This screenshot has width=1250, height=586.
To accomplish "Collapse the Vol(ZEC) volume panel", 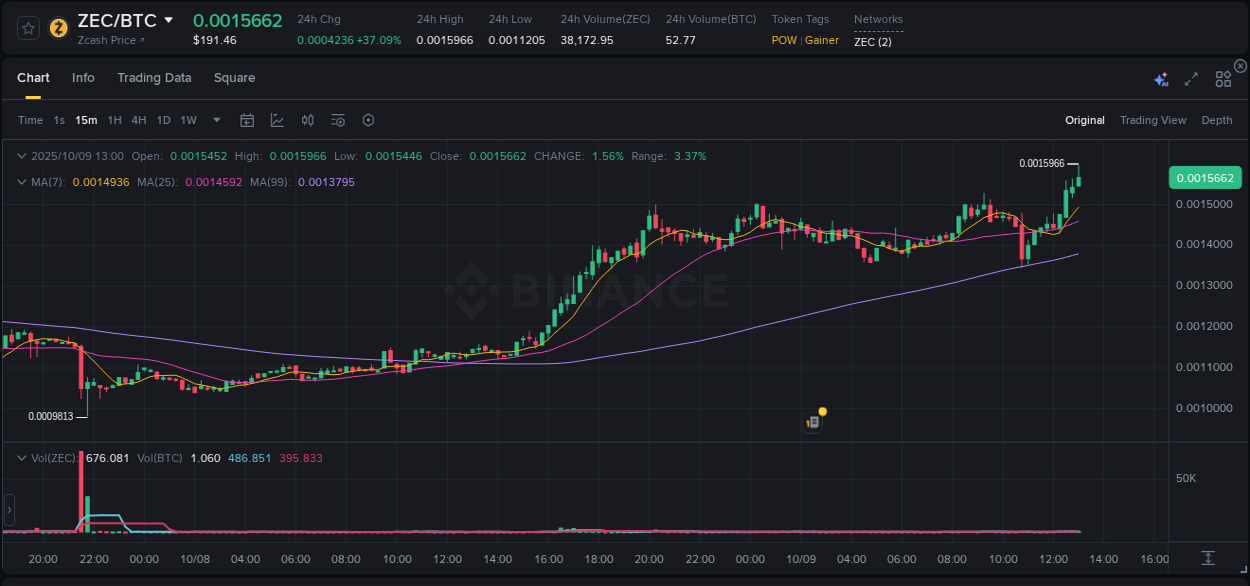I will (20, 457).
